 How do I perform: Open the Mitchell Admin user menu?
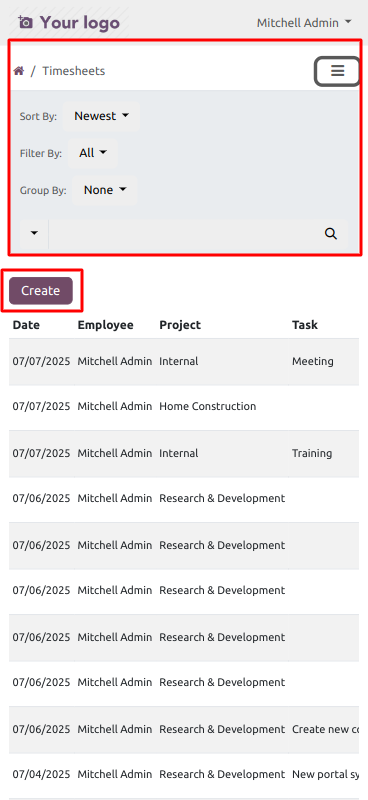pyautogui.click(x=304, y=22)
